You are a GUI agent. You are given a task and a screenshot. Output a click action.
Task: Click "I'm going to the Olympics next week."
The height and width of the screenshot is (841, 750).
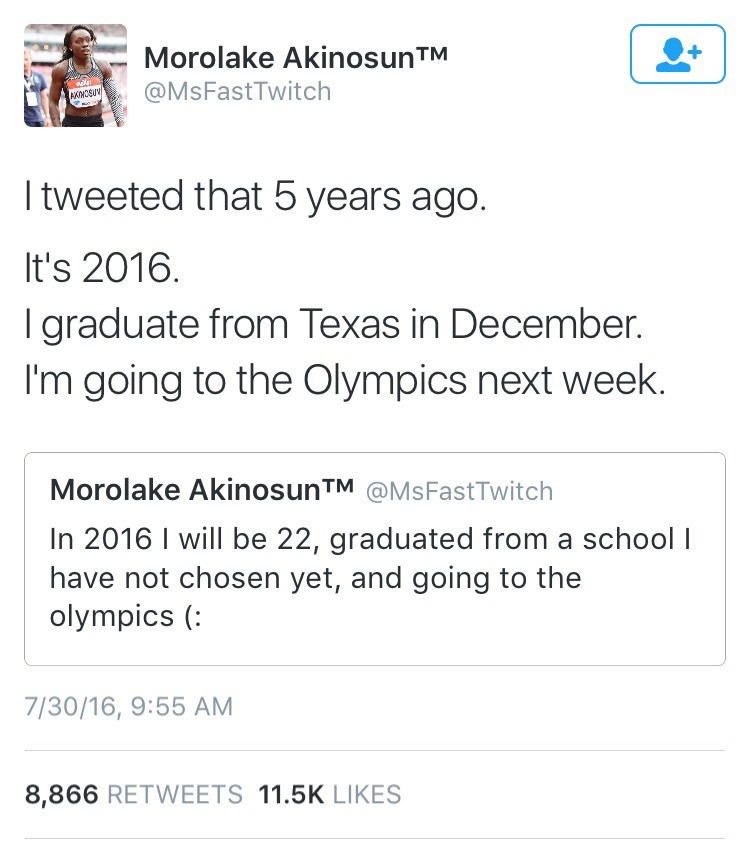pyautogui.click(x=344, y=381)
